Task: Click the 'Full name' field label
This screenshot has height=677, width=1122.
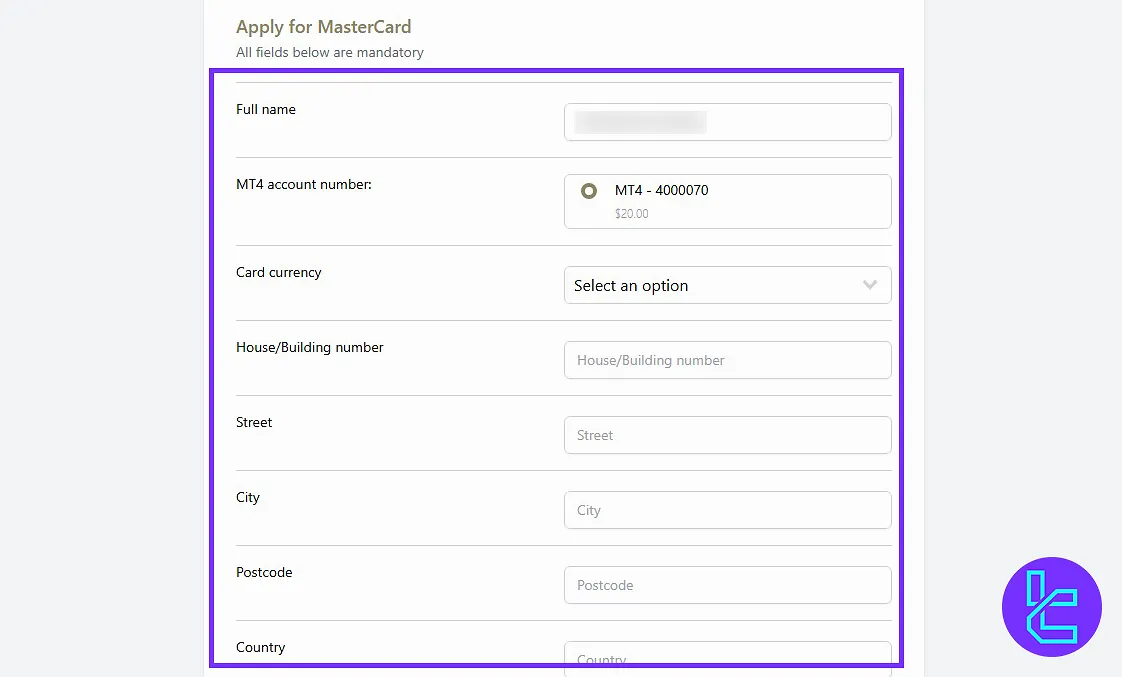Action: pos(266,109)
